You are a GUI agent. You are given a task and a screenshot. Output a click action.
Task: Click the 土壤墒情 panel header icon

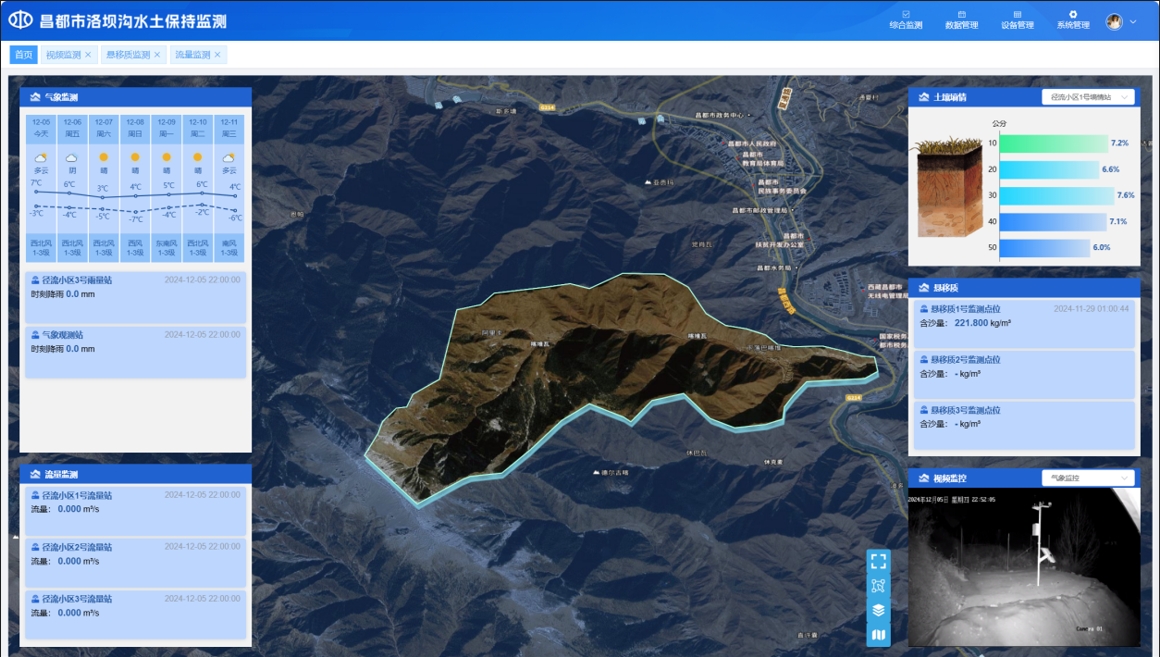(x=923, y=97)
